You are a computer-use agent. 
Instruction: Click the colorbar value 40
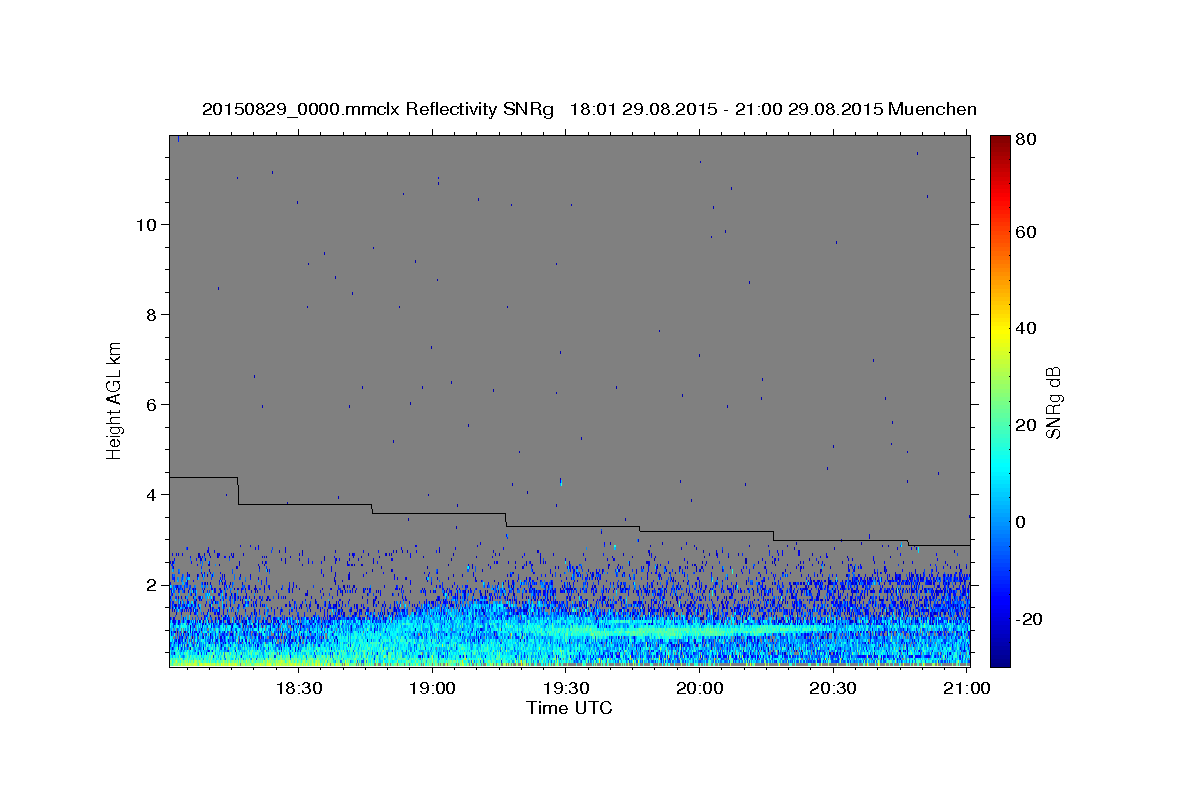coord(1025,328)
